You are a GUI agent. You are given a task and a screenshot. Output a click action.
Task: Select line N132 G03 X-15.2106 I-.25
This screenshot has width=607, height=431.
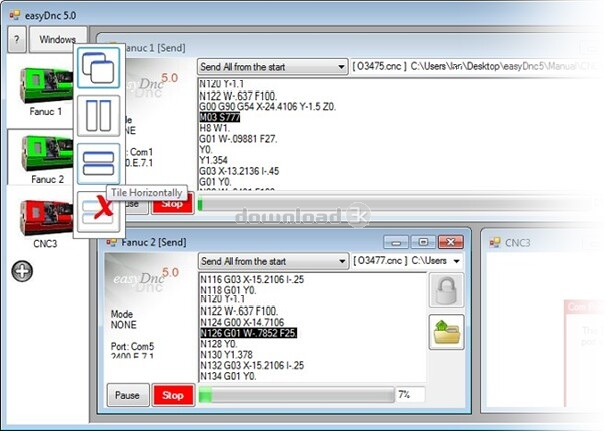tap(252, 365)
